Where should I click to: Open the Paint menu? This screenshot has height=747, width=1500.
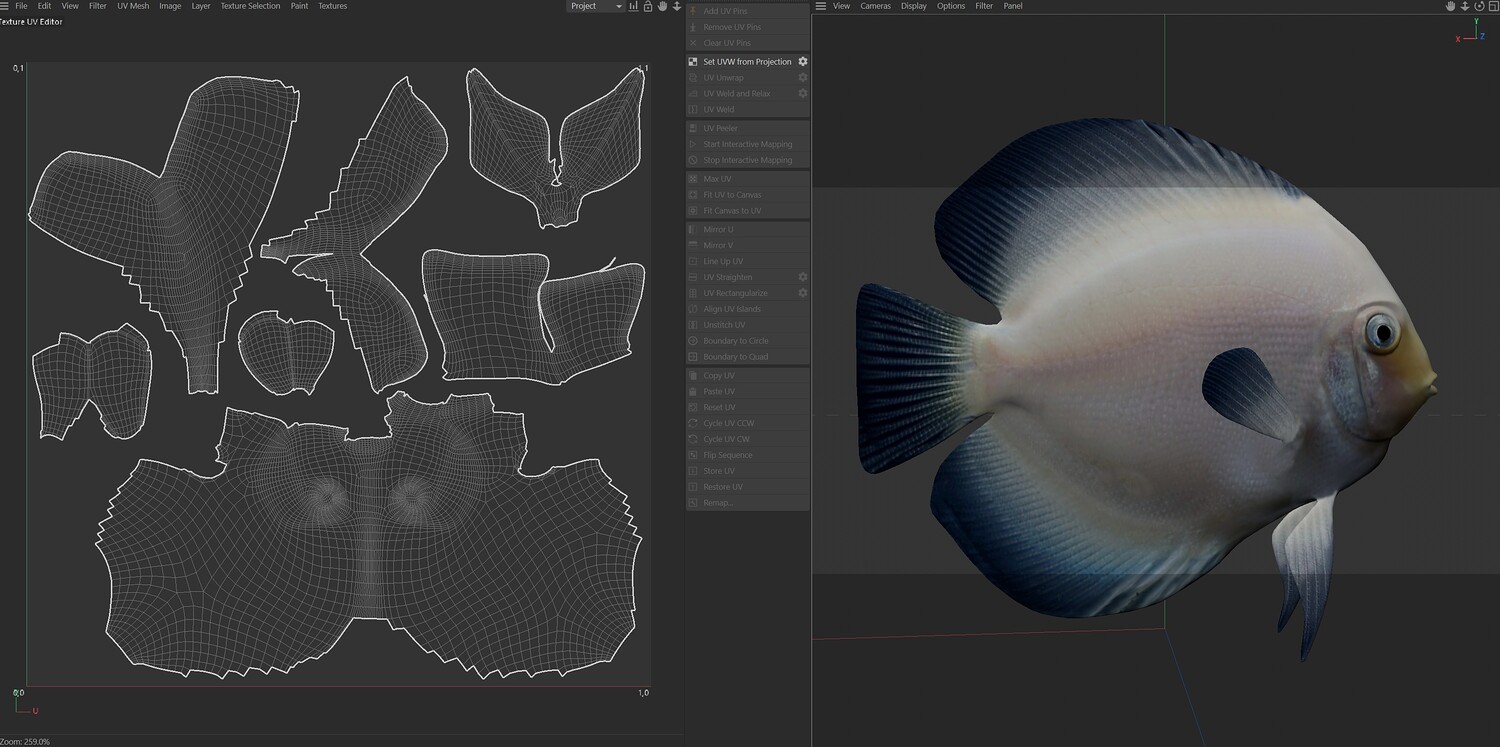pyautogui.click(x=299, y=6)
